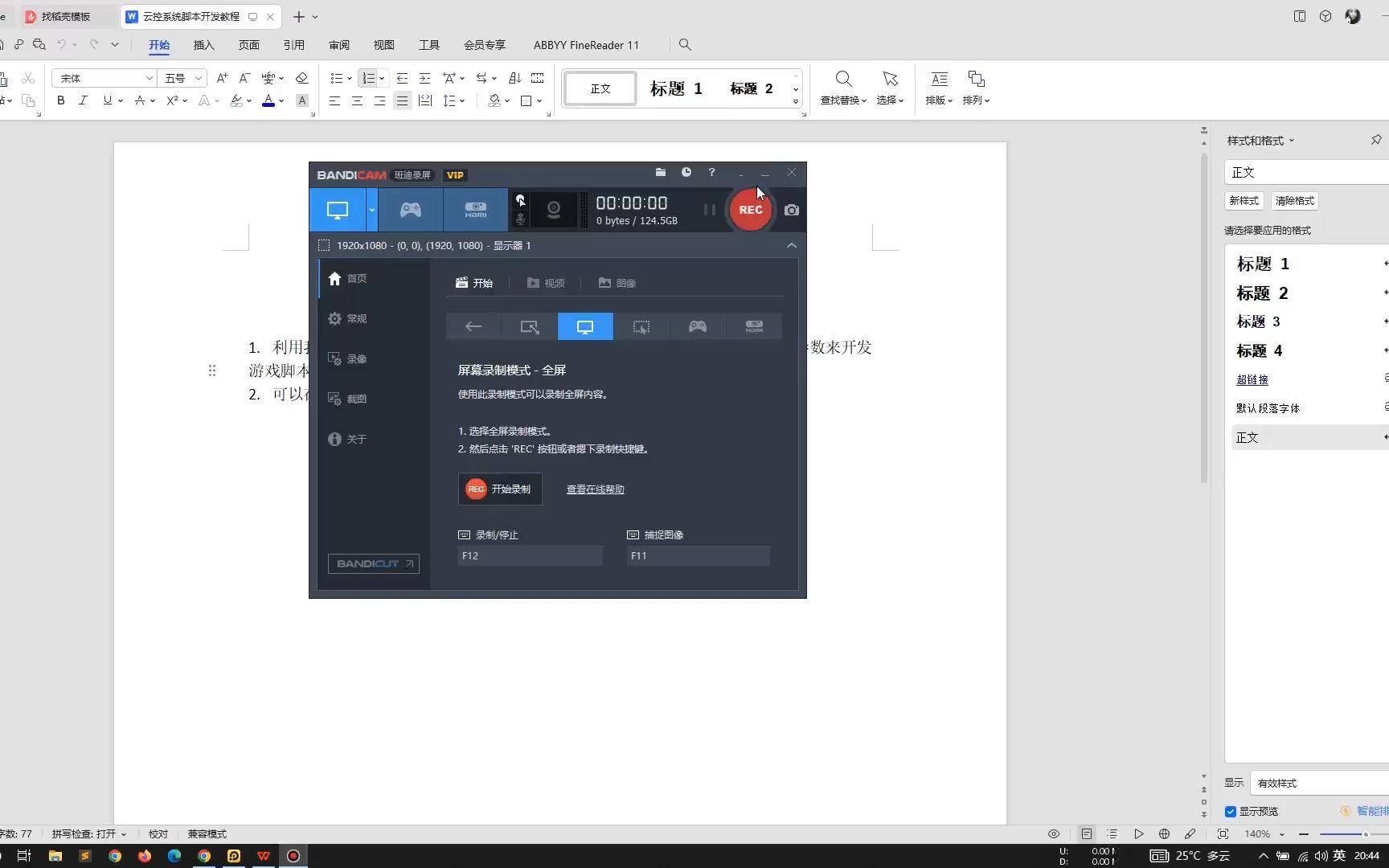Open the Bandicam output folder icon
Viewport: 1389px width, 868px height.
(x=660, y=172)
